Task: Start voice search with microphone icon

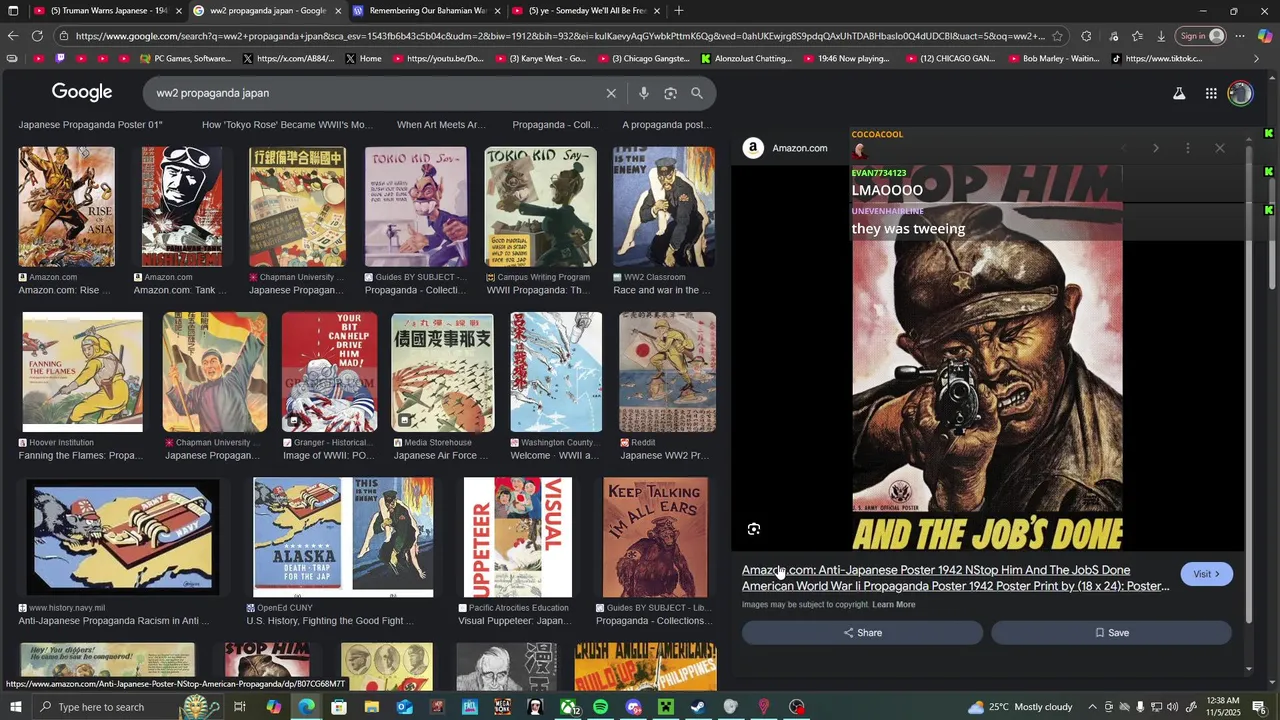Action: (x=644, y=93)
